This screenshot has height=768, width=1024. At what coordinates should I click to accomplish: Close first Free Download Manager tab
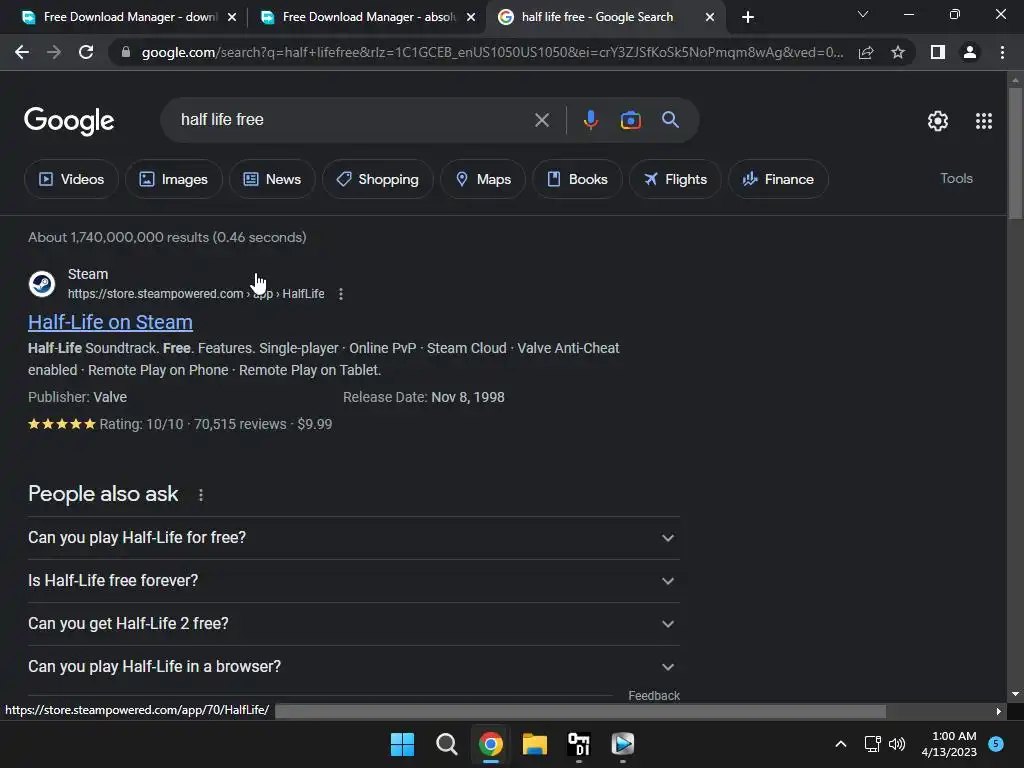click(x=232, y=18)
